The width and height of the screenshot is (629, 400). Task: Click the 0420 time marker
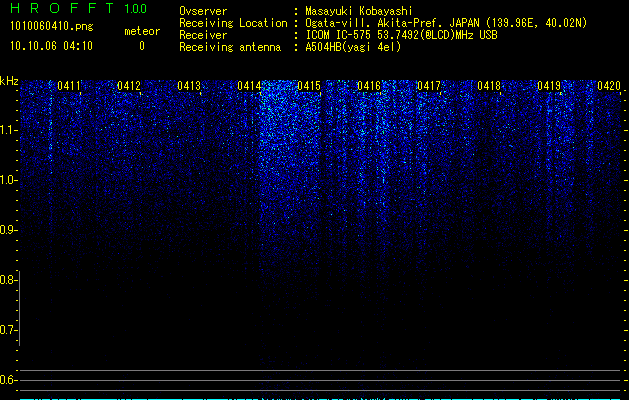pos(609,86)
